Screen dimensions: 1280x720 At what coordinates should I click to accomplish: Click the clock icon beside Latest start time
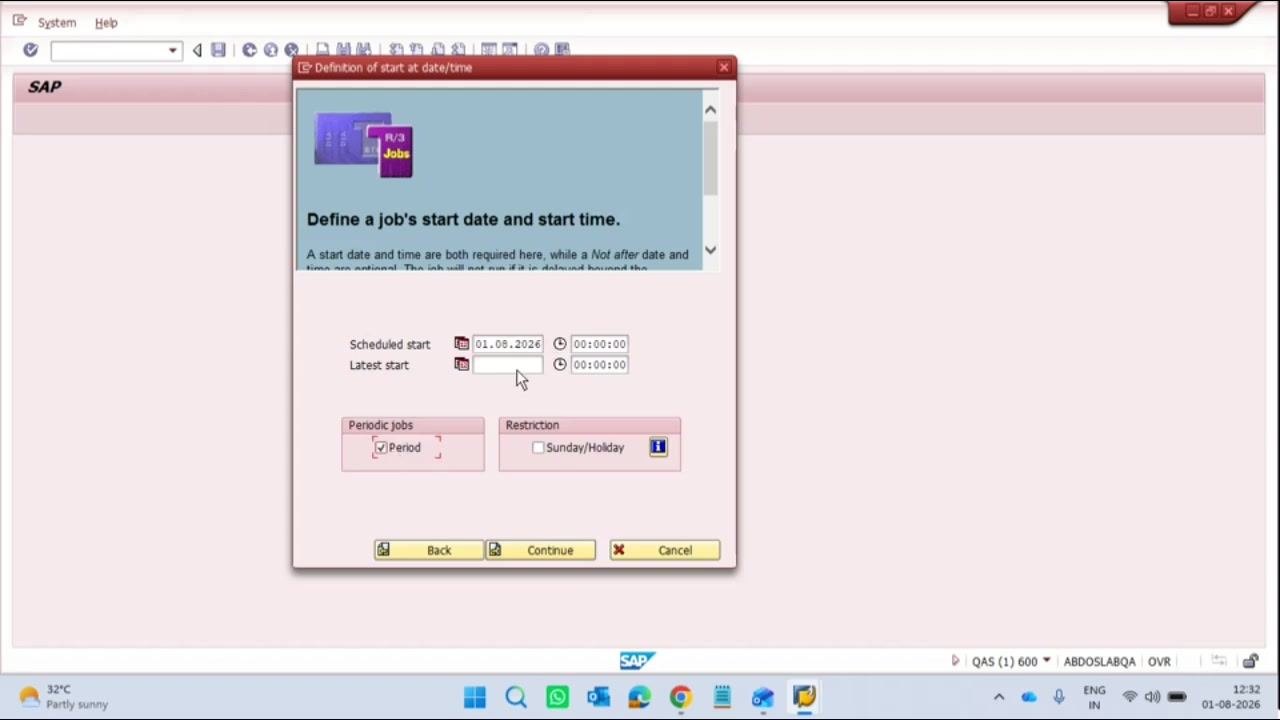(560, 365)
